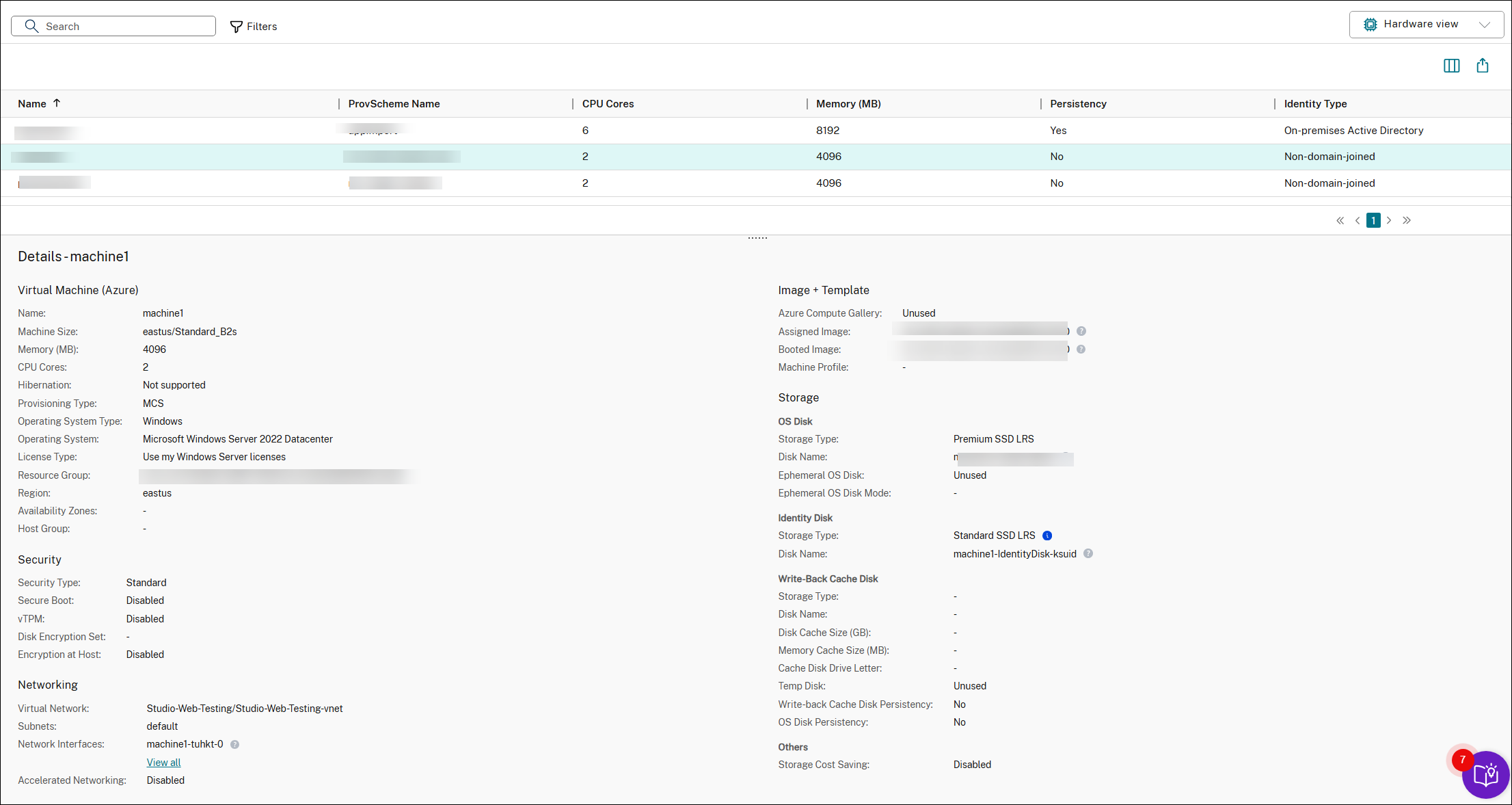The image size is (1512, 805).
Task: Click help icon next to machine1-IdentityDisk-ksuid
Action: point(1088,554)
